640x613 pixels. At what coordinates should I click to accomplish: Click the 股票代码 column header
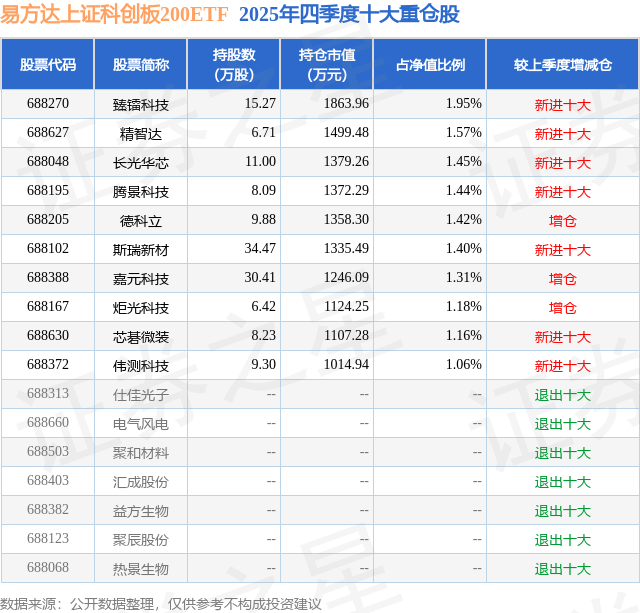(x=48, y=64)
